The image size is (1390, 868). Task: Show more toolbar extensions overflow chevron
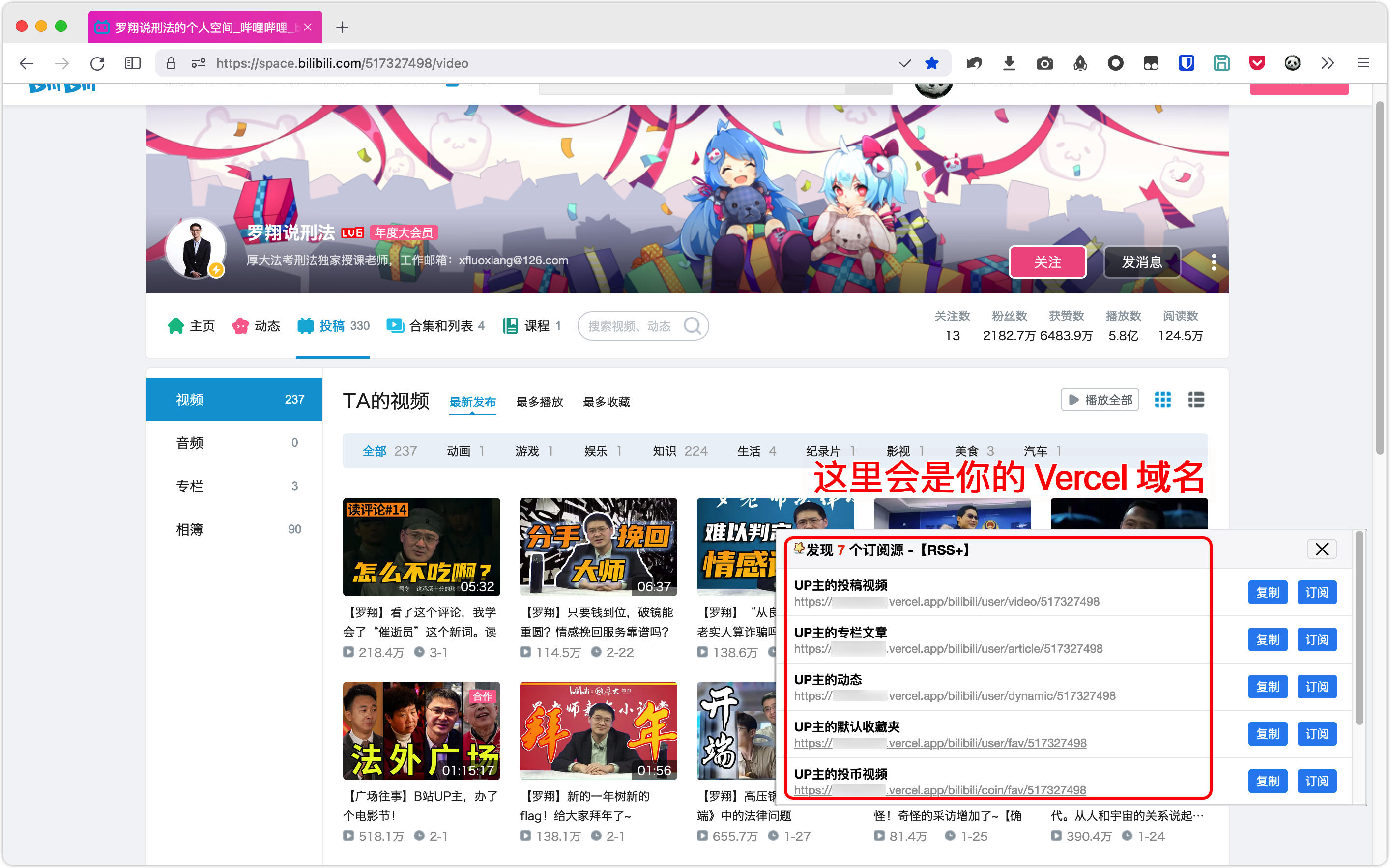coord(1328,63)
